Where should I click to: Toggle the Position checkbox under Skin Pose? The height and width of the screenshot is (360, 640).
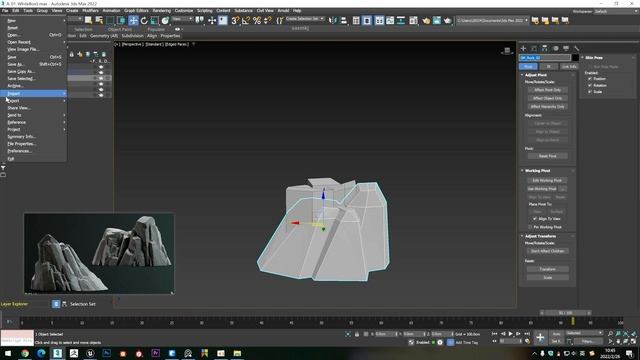pos(590,79)
